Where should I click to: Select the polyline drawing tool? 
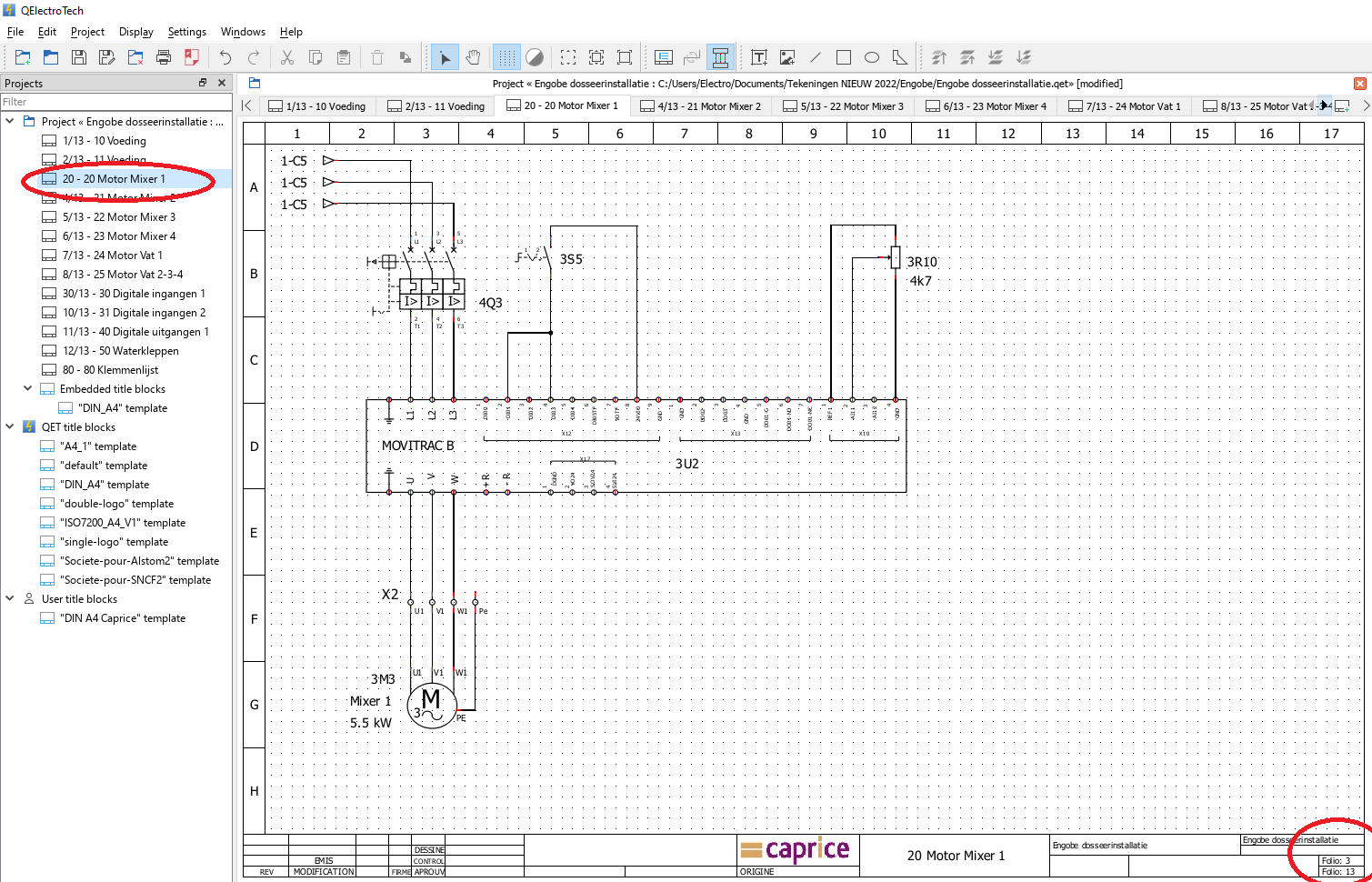pos(900,58)
